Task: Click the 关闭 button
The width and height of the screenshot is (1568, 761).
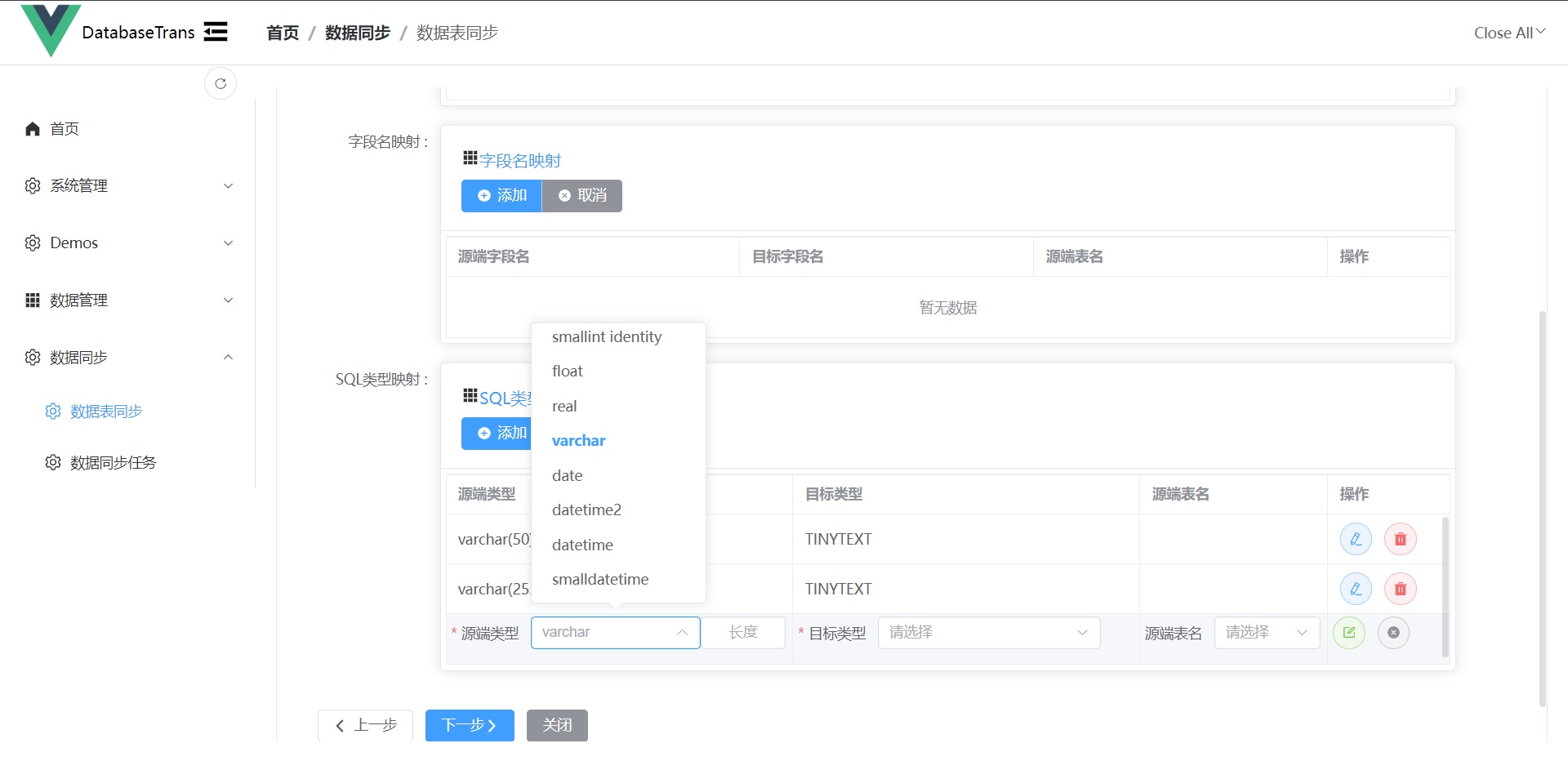Action: (x=557, y=725)
